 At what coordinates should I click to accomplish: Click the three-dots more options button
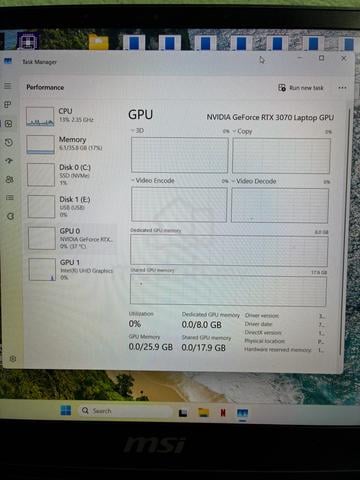[x=342, y=88]
